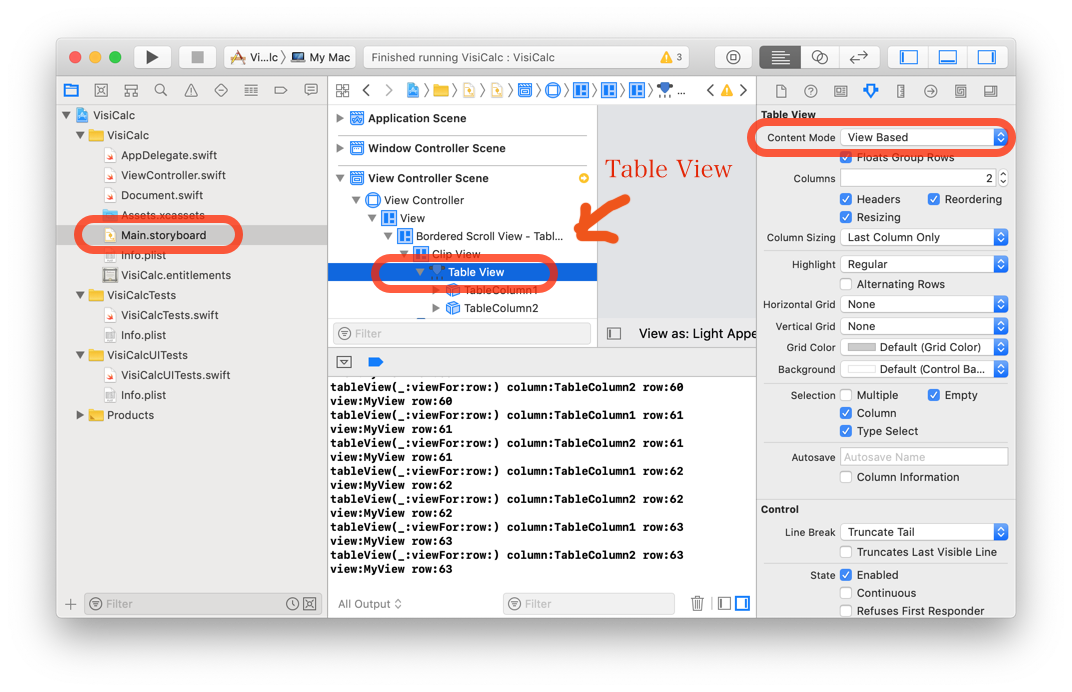The height and width of the screenshot is (692, 1072).
Task: Toggle the Type Select checkbox
Action: pyautogui.click(x=846, y=431)
